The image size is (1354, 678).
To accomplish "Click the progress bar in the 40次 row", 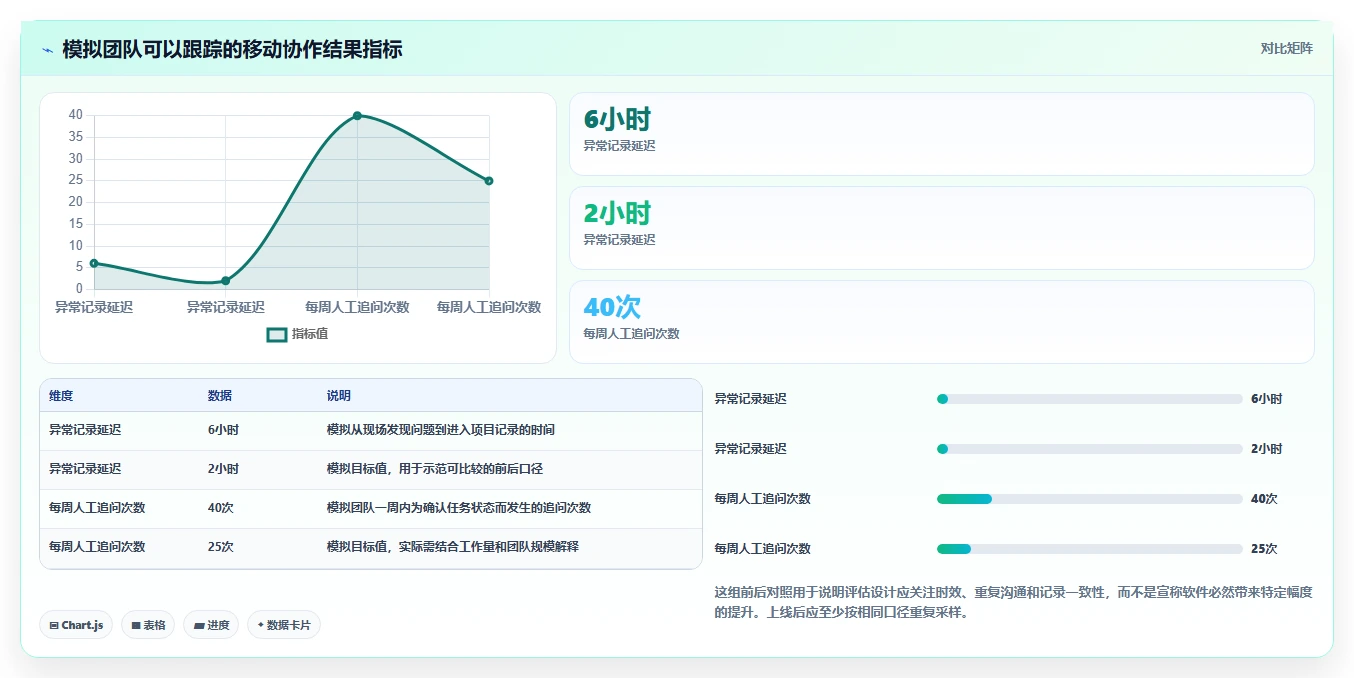I will tap(1089, 499).
